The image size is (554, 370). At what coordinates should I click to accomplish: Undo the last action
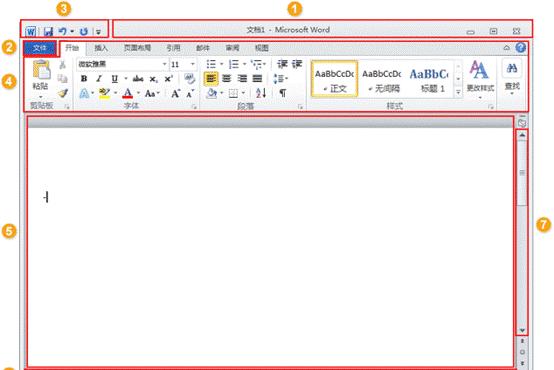click(x=63, y=31)
